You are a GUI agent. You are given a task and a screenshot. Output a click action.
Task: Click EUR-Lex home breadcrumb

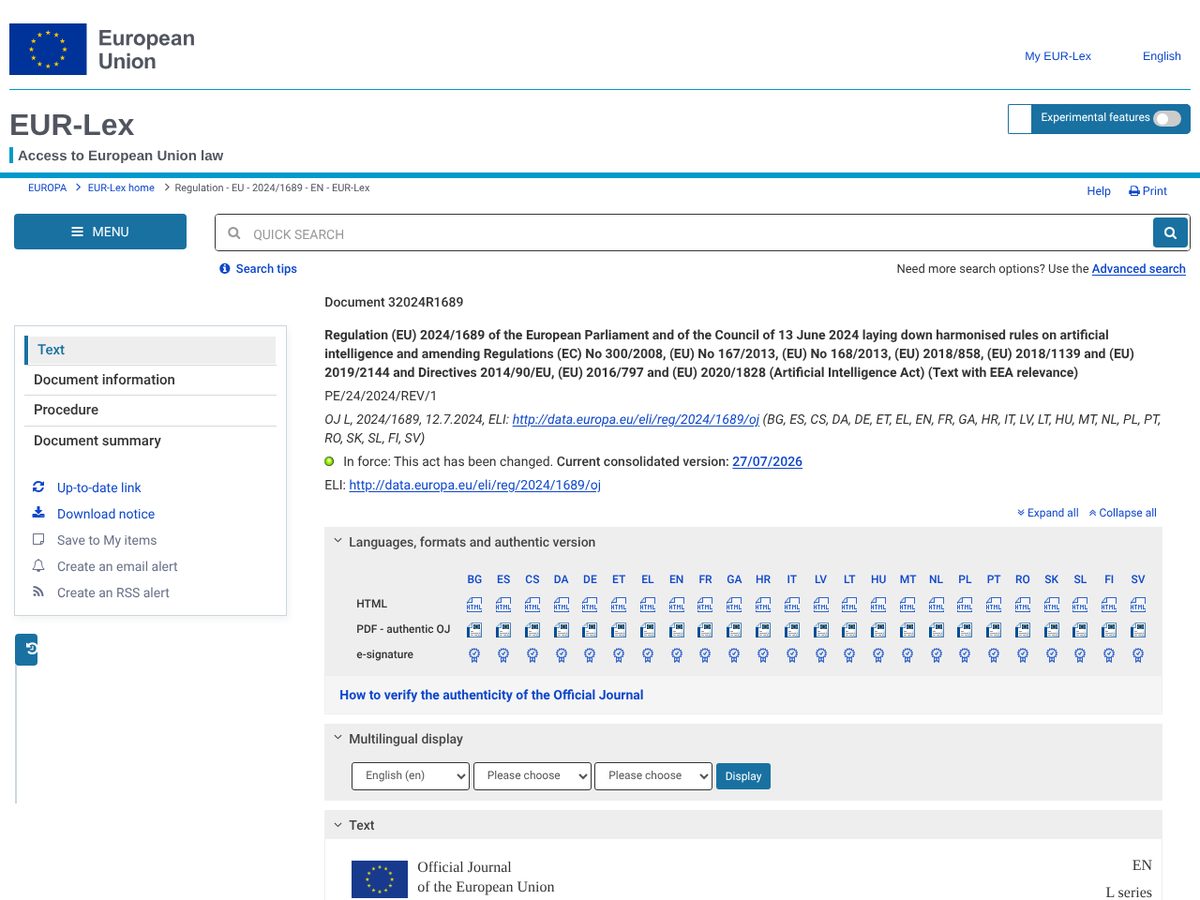coord(121,188)
